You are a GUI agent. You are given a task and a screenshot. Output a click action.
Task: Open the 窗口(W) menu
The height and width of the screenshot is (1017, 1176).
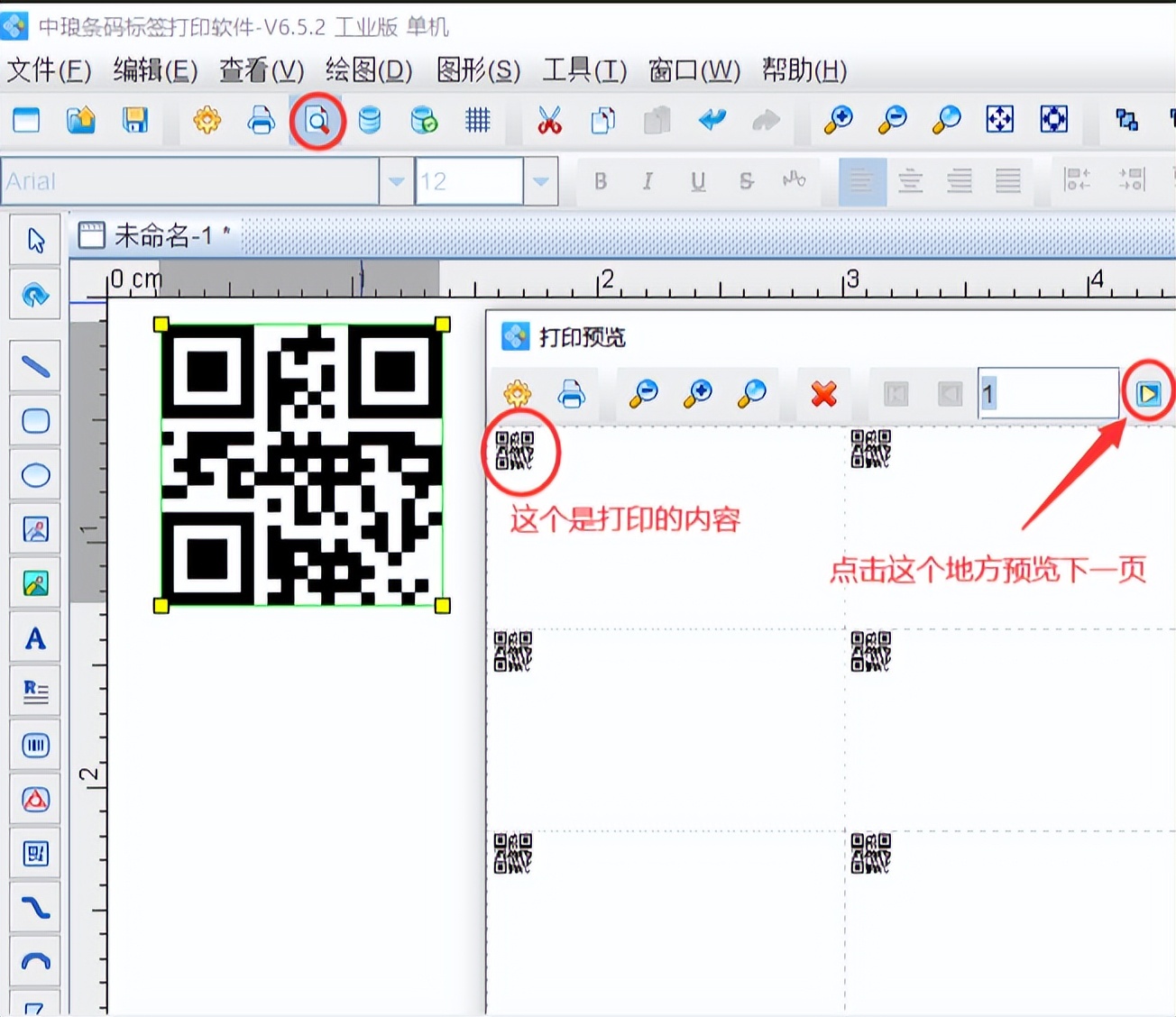tap(694, 70)
